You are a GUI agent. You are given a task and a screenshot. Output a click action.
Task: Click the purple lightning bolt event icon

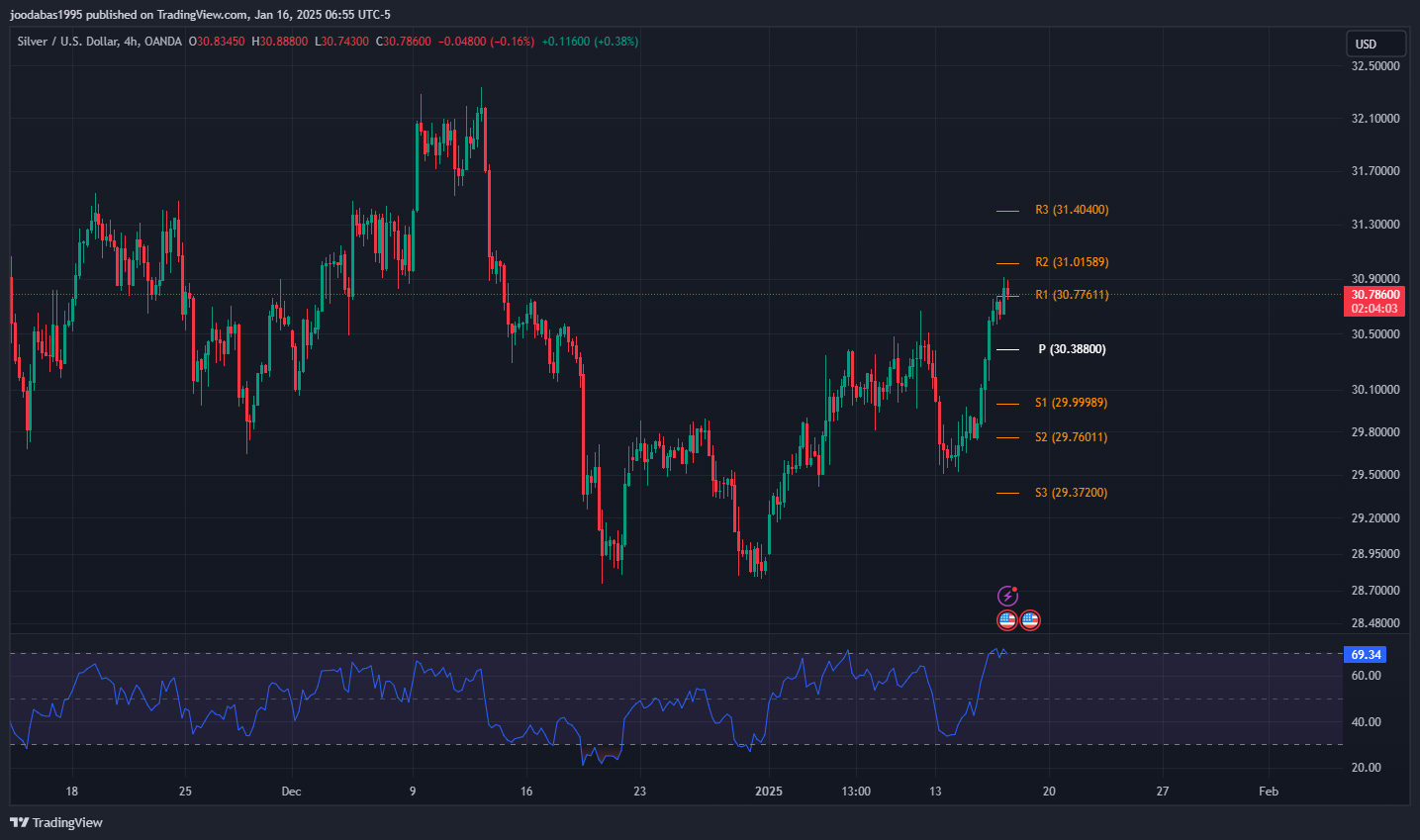1007,596
